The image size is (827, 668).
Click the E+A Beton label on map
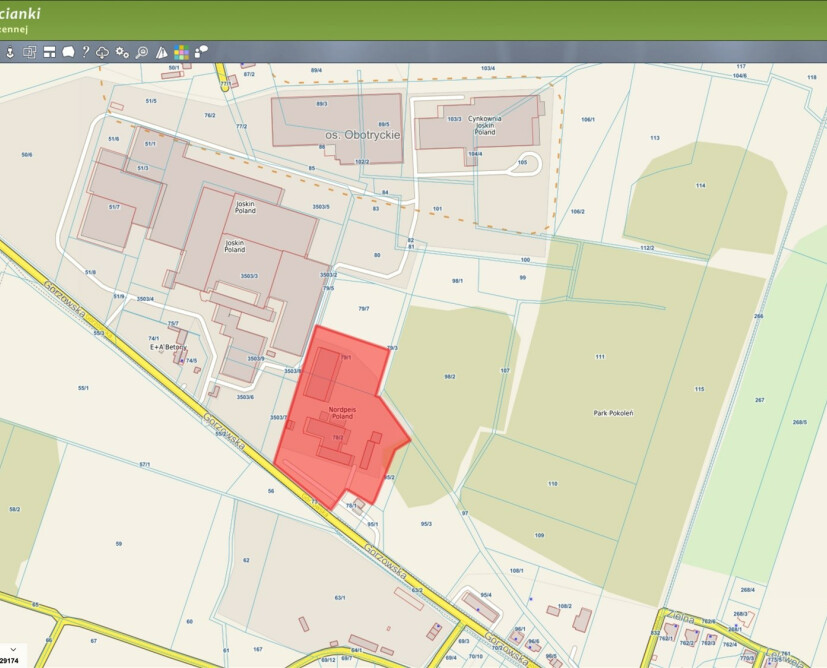pyautogui.click(x=168, y=347)
